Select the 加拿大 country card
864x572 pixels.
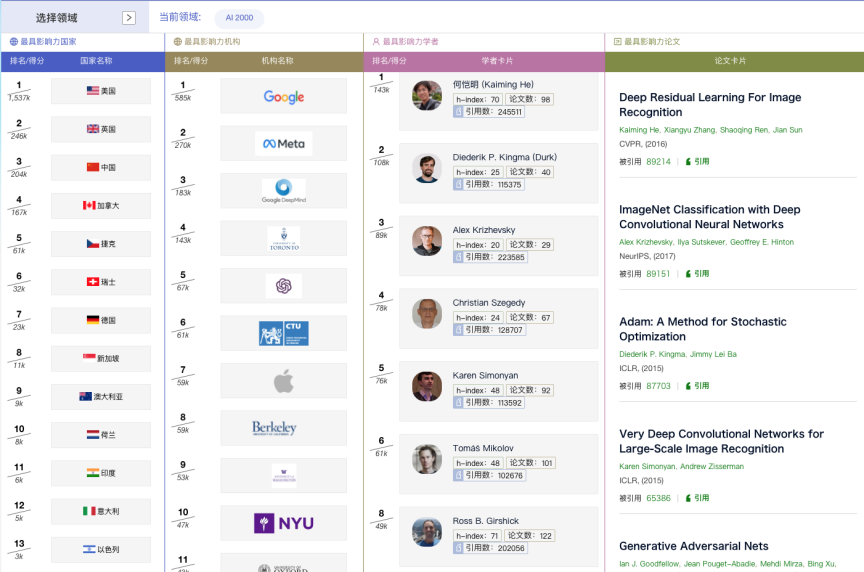click(x=101, y=206)
